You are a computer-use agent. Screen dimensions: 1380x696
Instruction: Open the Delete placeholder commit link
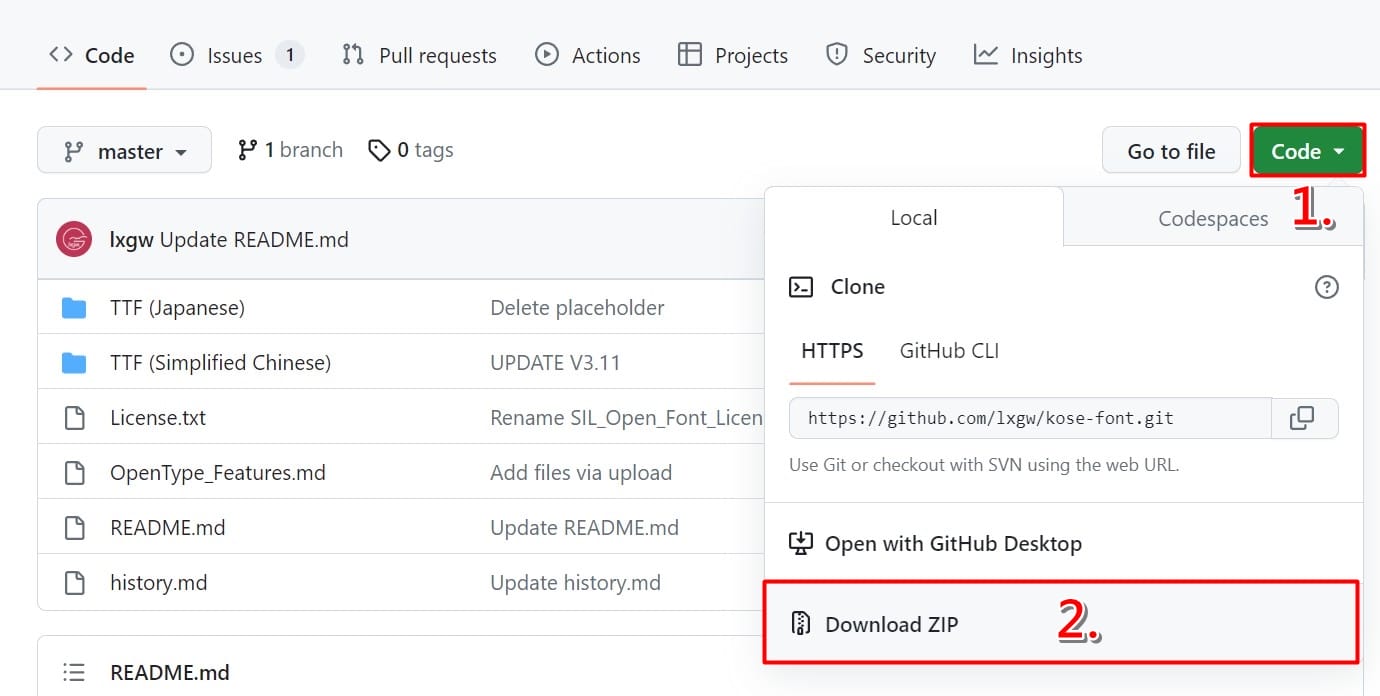coord(577,308)
